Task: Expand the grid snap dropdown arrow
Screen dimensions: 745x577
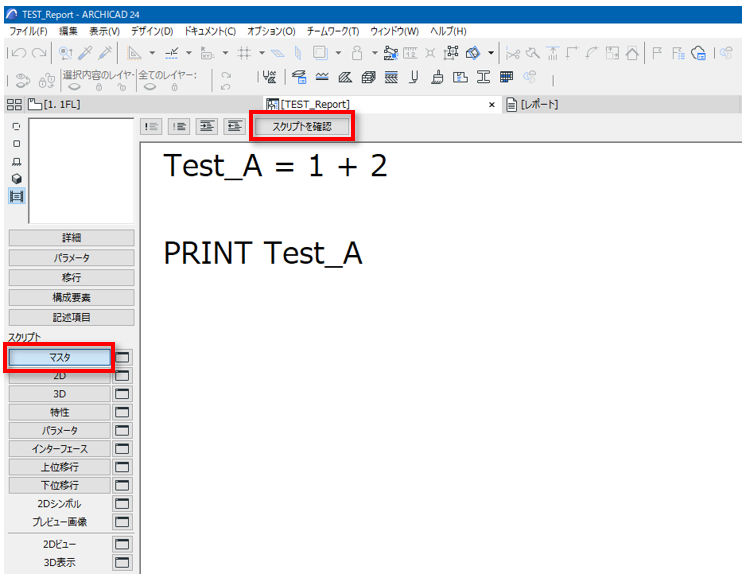Action: [x=262, y=53]
